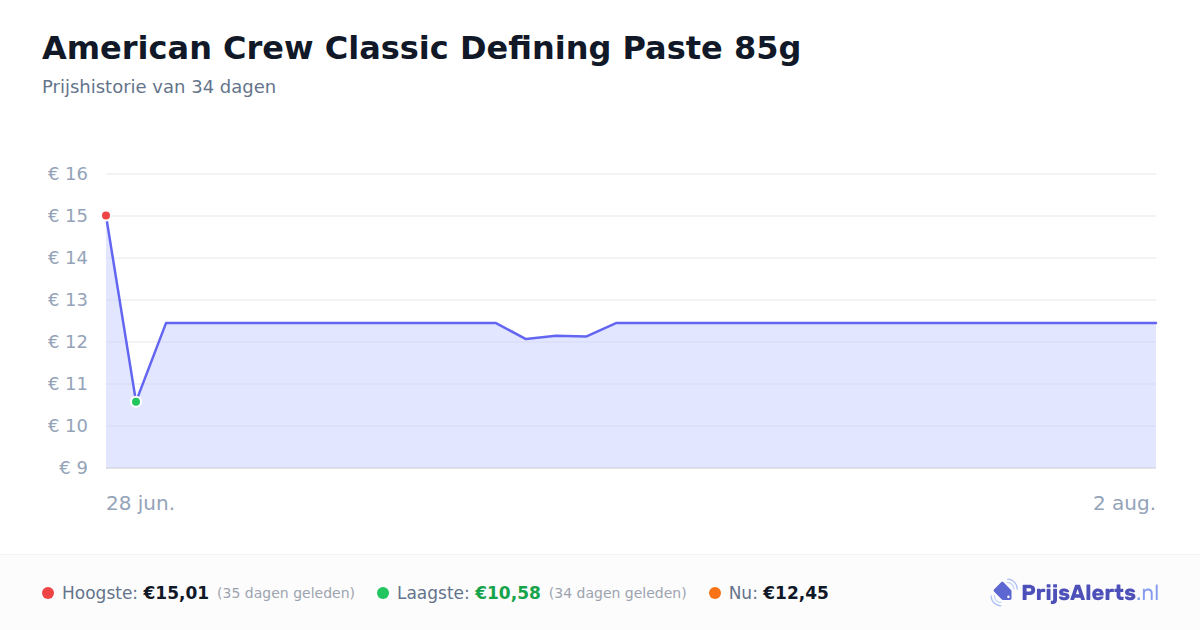This screenshot has width=1200, height=630.
Task: Click the current price value €12,45
Action: tap(796, 593)
